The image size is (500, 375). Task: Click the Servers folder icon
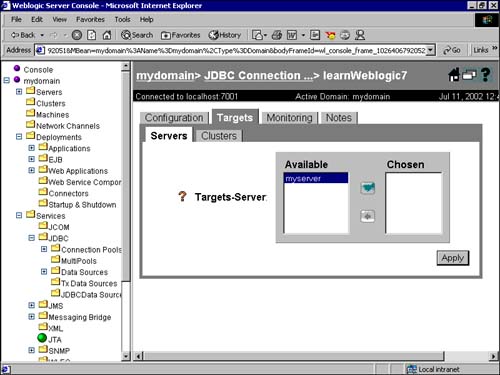click(31, 90)
